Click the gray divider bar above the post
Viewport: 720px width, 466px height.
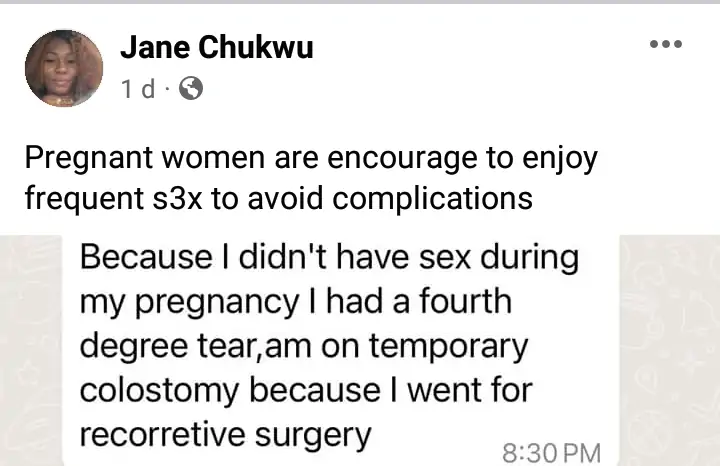coord(360,3)
